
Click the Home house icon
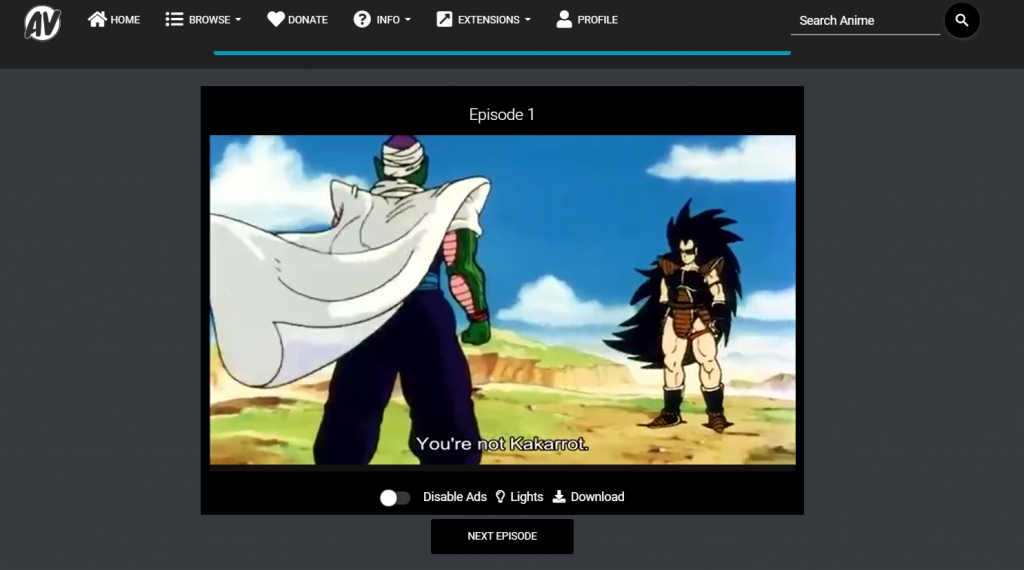tap(97, 20)
